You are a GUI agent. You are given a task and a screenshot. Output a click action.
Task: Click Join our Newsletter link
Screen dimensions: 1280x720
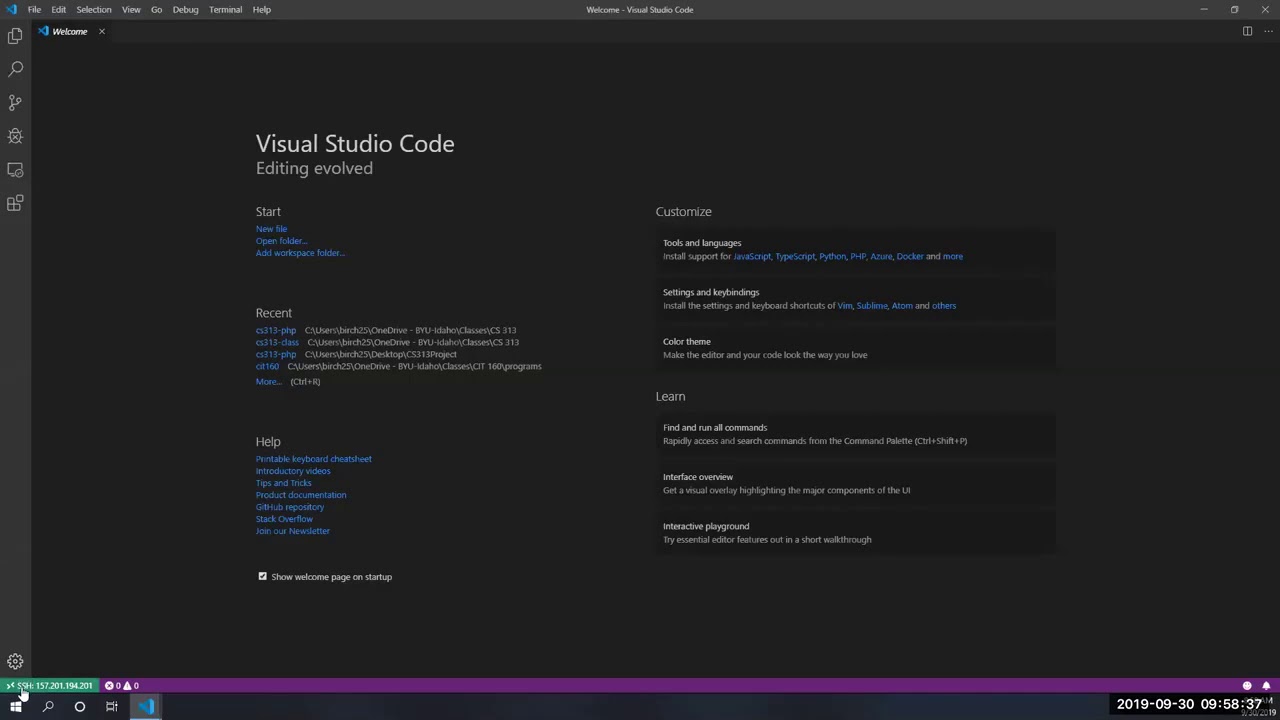pyautogui.click(x=293, y=531)
